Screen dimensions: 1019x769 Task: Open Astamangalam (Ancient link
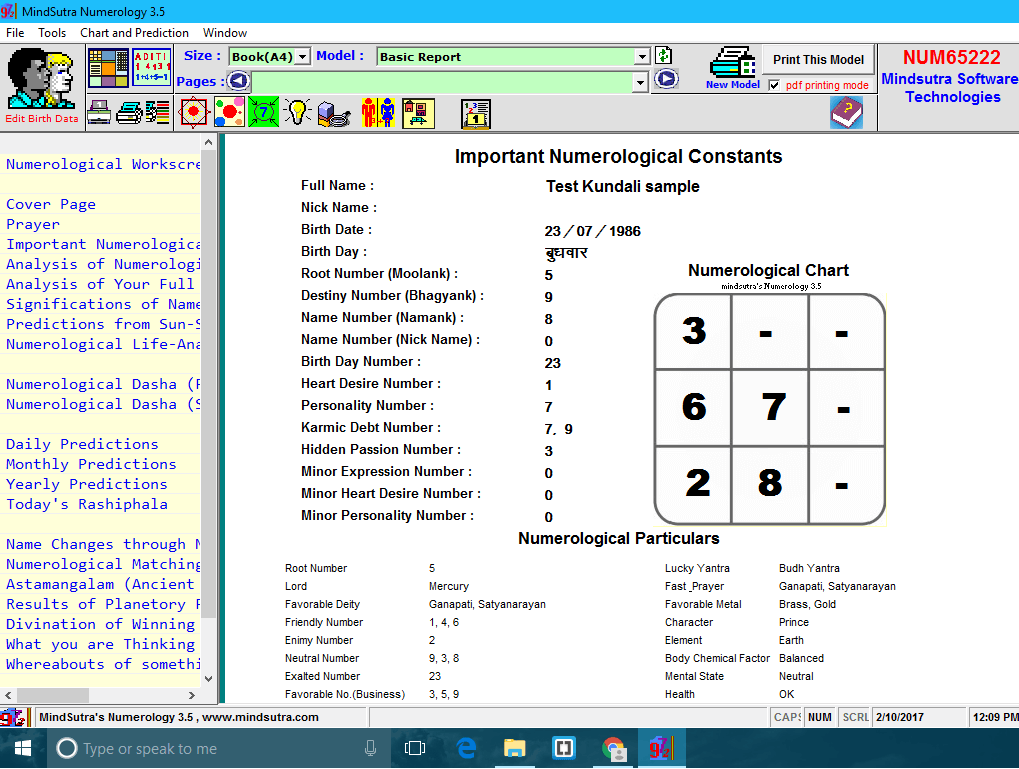pos(100,584)
